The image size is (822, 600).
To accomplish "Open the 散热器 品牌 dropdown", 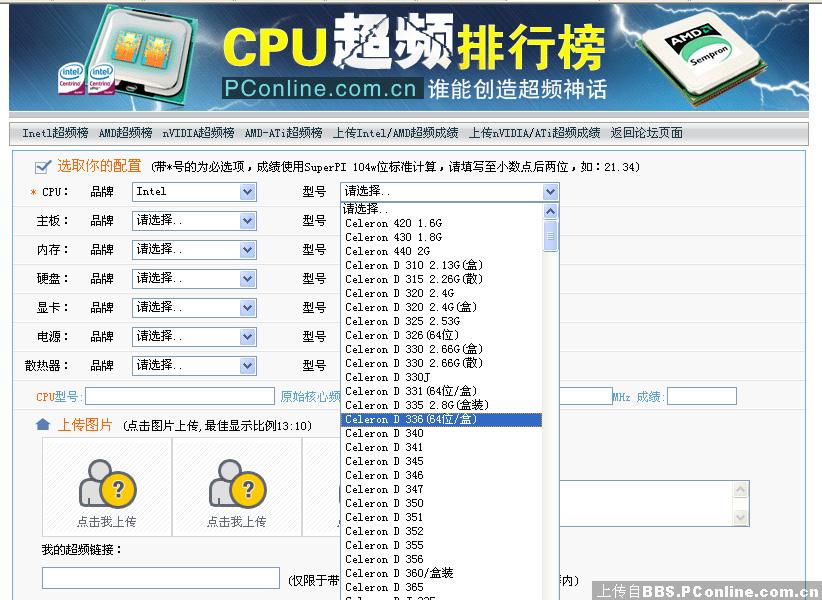I will click(x=194, y=365).
